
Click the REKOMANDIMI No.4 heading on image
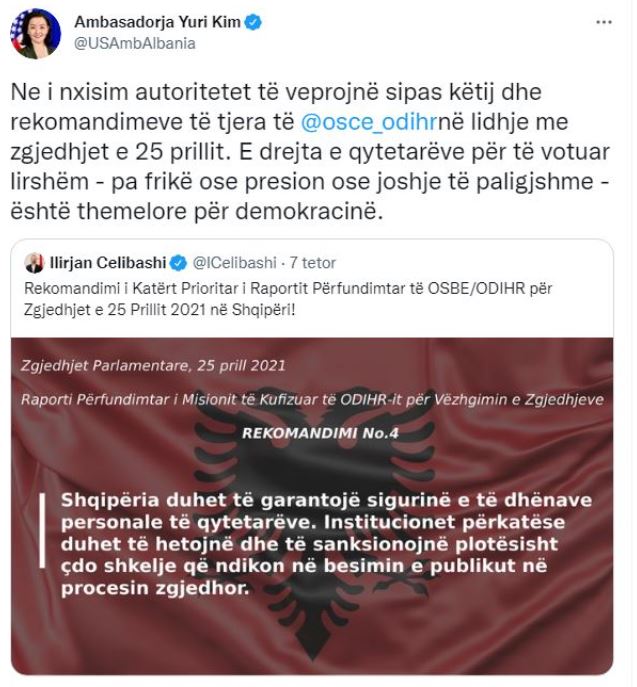(x=320, y=433)
